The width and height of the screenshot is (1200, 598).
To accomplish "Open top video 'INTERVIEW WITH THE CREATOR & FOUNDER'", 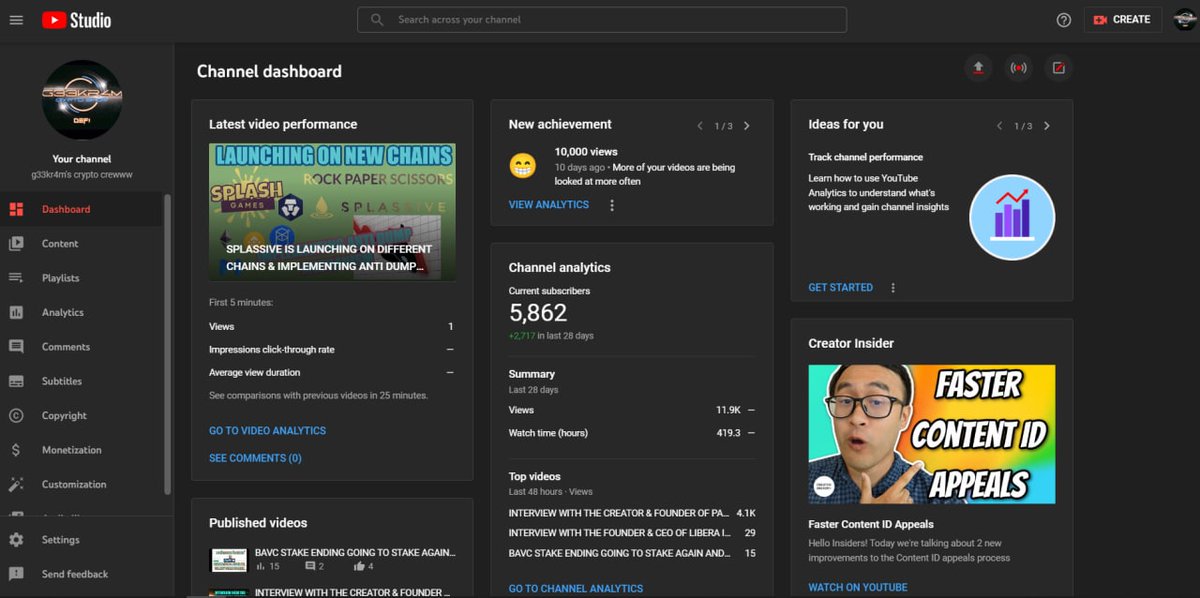I will point(632,513).
